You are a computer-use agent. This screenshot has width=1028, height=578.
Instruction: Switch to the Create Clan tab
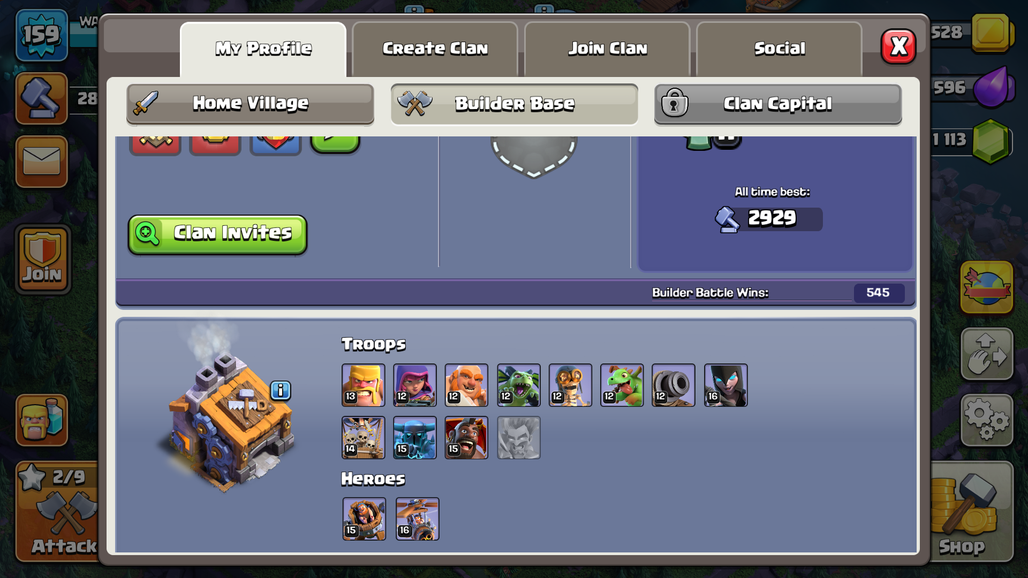[435, 48]
